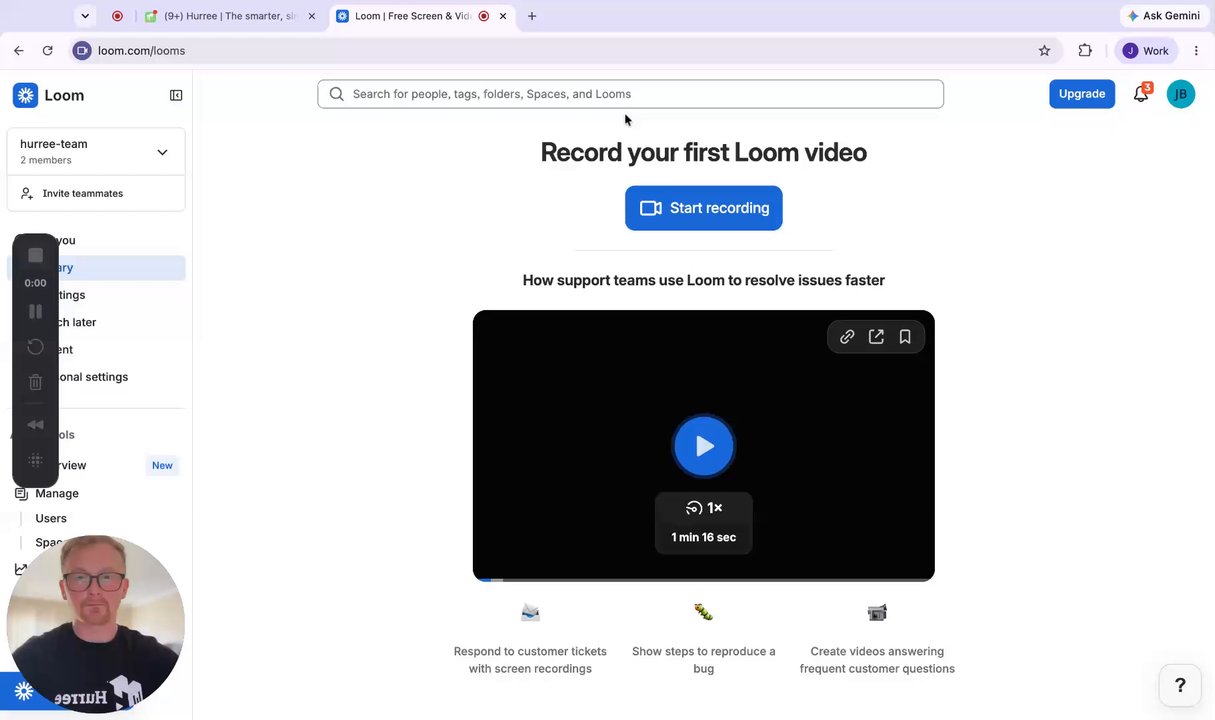Open the JB profile avatar menu

point(1181,94)
